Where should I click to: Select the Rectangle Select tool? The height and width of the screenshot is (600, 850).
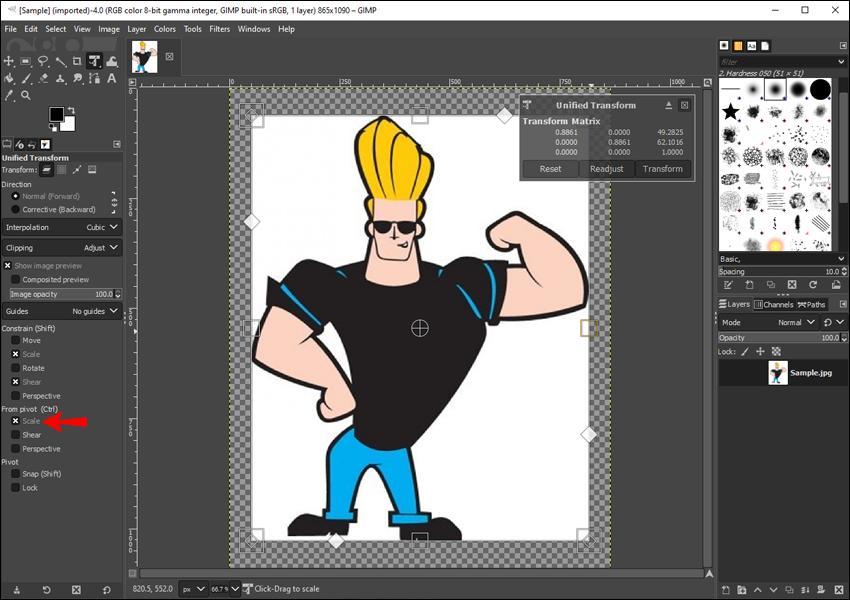pos(25,61)
